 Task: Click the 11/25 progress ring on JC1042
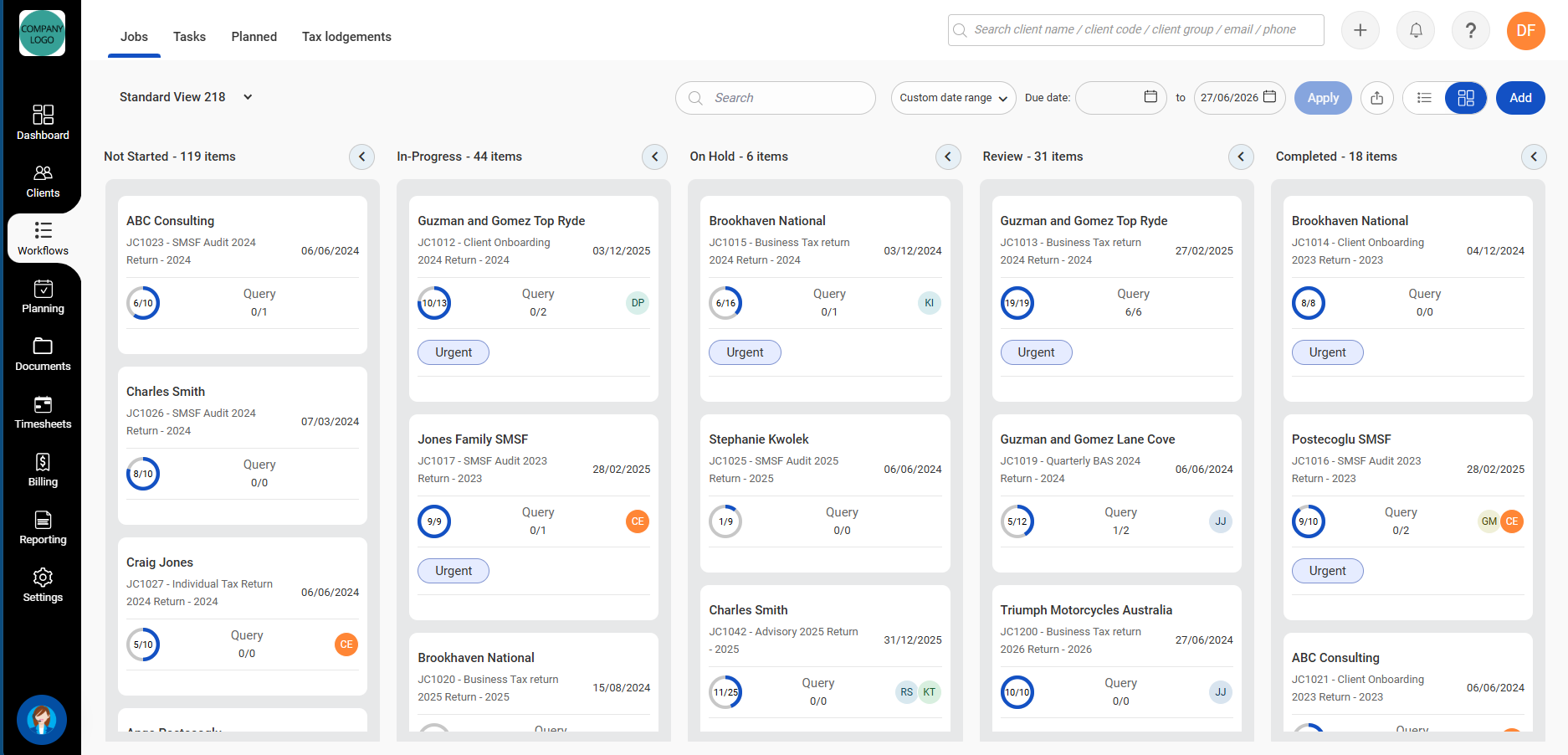tap(725, 692)
